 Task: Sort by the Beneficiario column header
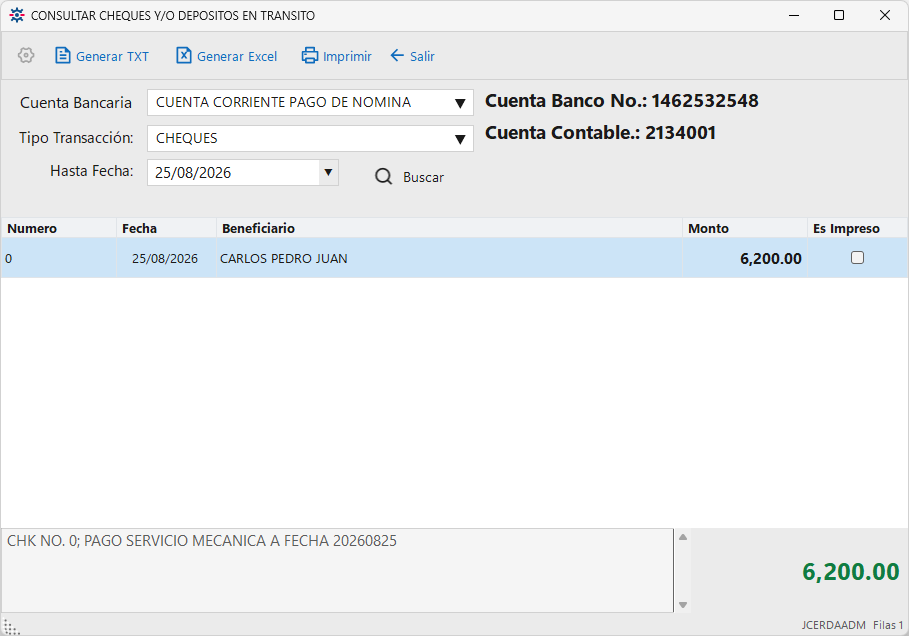[x=449, y=228]
